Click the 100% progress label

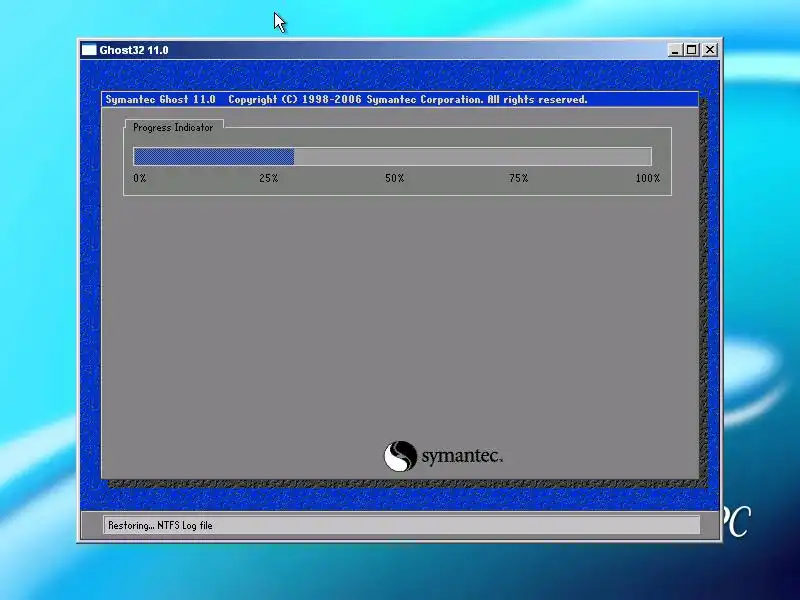pos(648,178)
